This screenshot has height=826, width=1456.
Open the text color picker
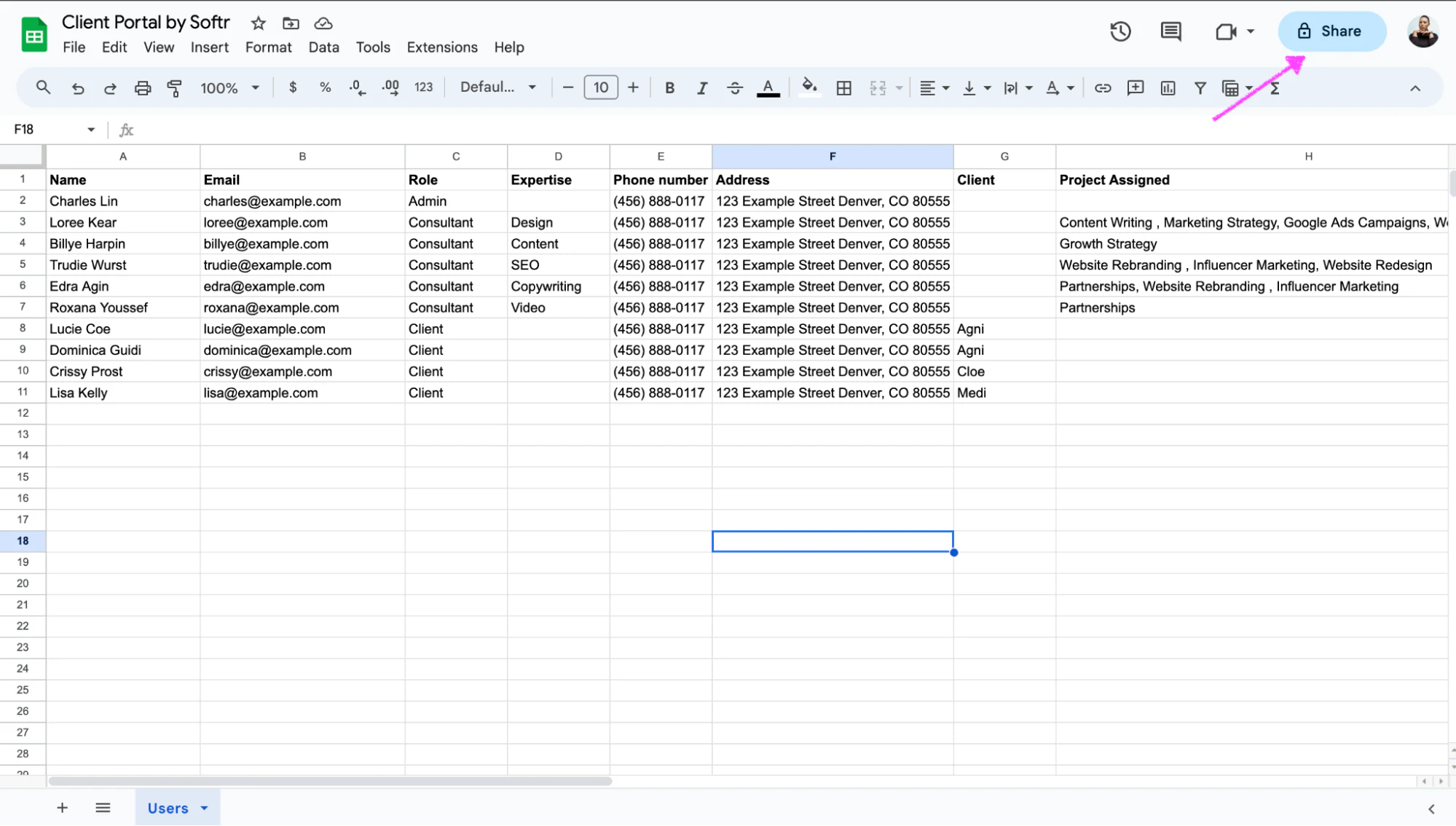tap(768, 88)
